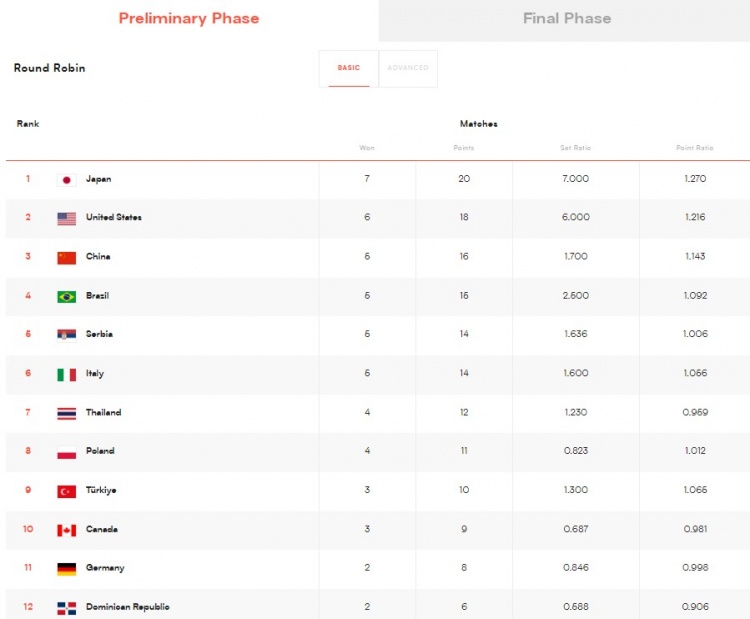Click the Won column header

[367, 148]
